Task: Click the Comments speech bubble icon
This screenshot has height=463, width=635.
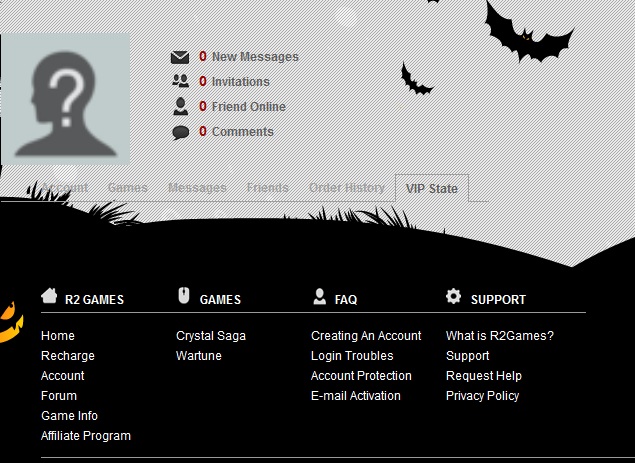Action: [180, 132]
